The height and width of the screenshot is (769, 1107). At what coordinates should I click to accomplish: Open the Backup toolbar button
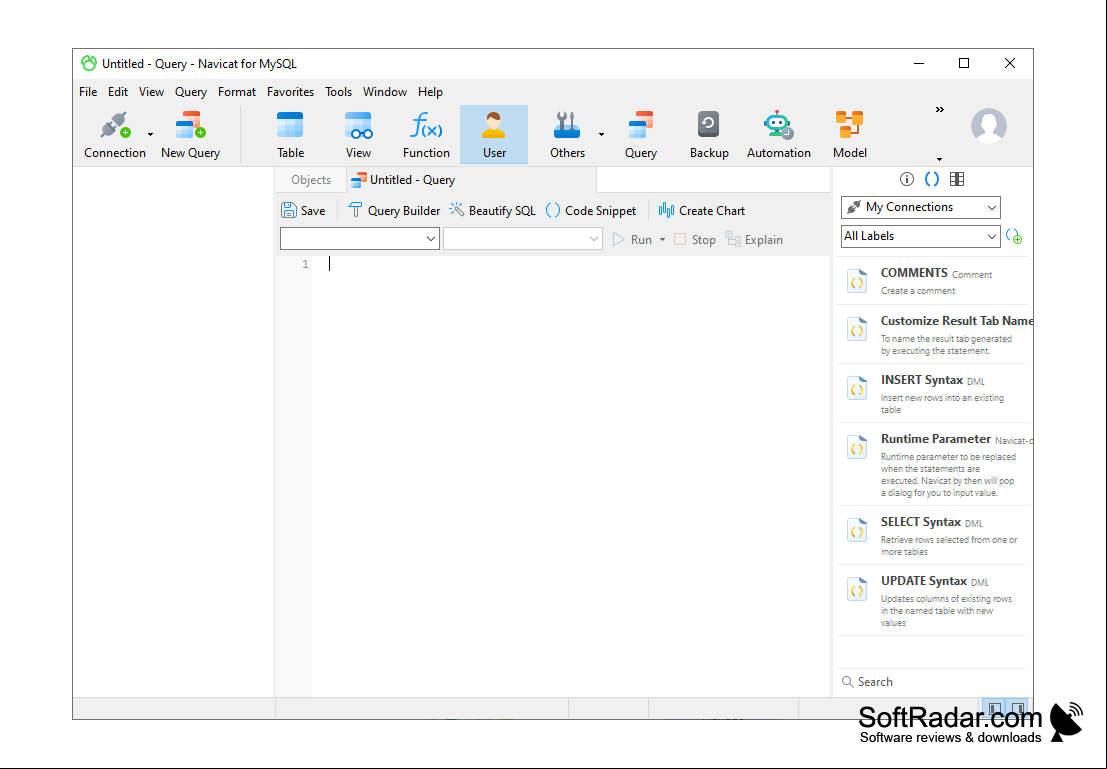(x=709, y=134)
